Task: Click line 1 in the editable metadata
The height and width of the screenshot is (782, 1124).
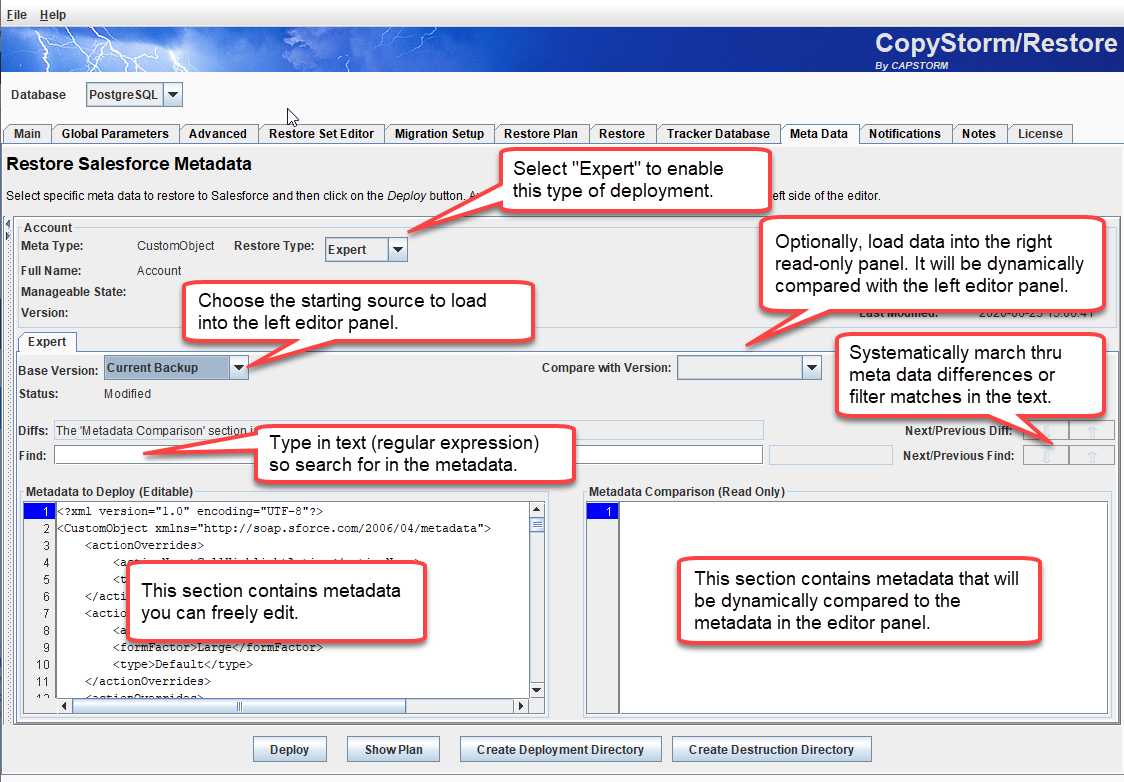Action: (x=190, y=511)
